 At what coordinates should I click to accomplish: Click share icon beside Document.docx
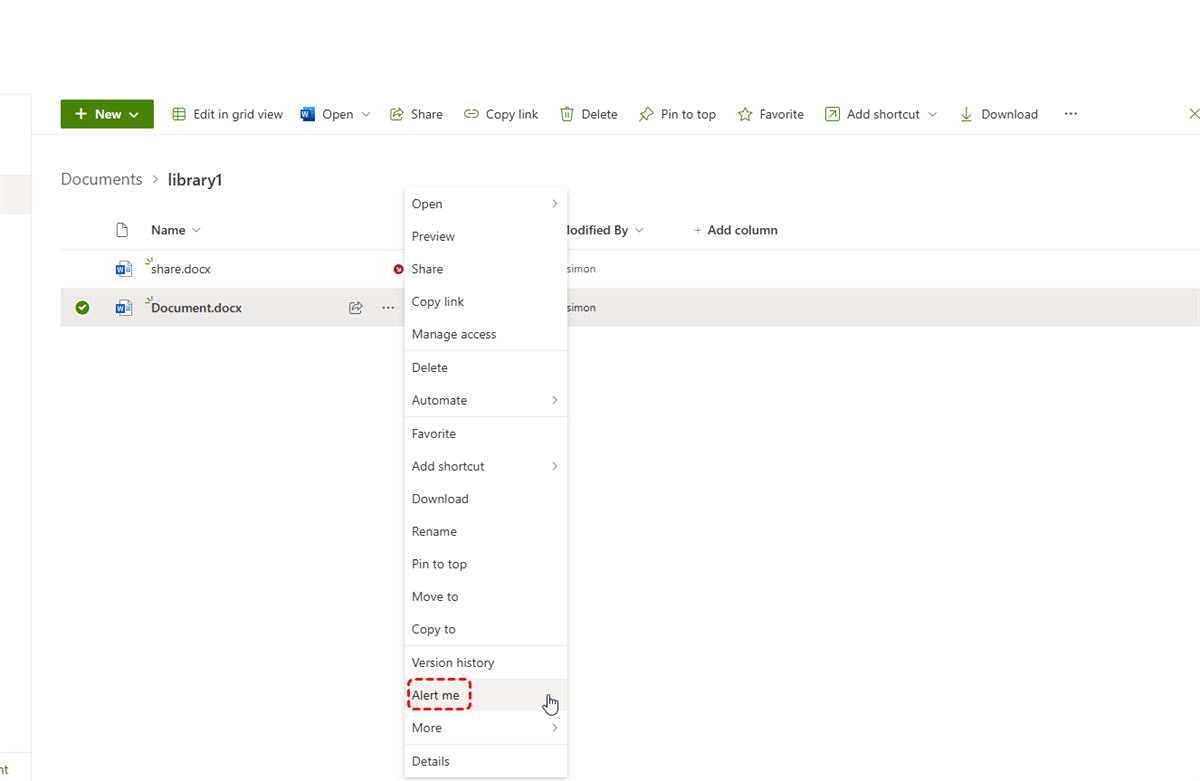355,308
